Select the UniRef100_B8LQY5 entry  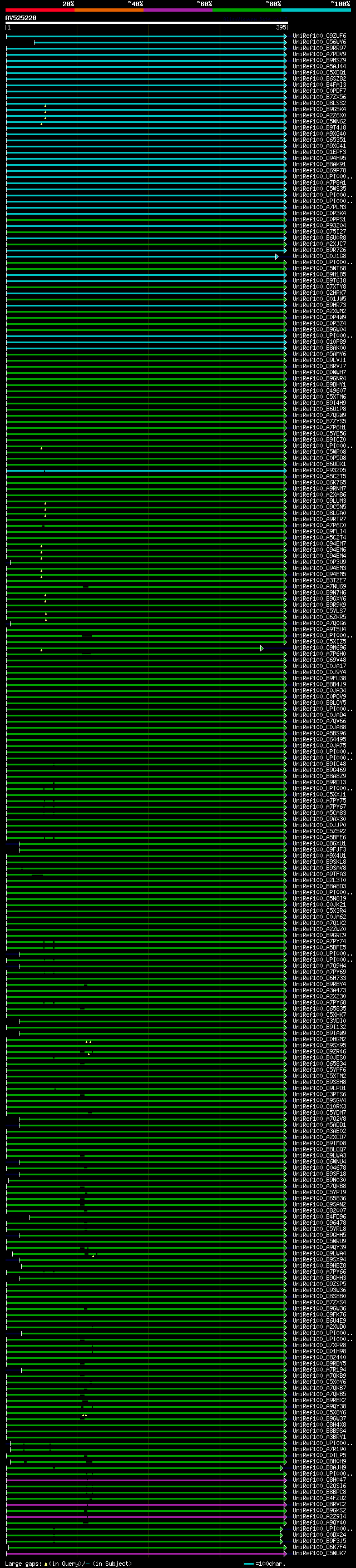319,703
